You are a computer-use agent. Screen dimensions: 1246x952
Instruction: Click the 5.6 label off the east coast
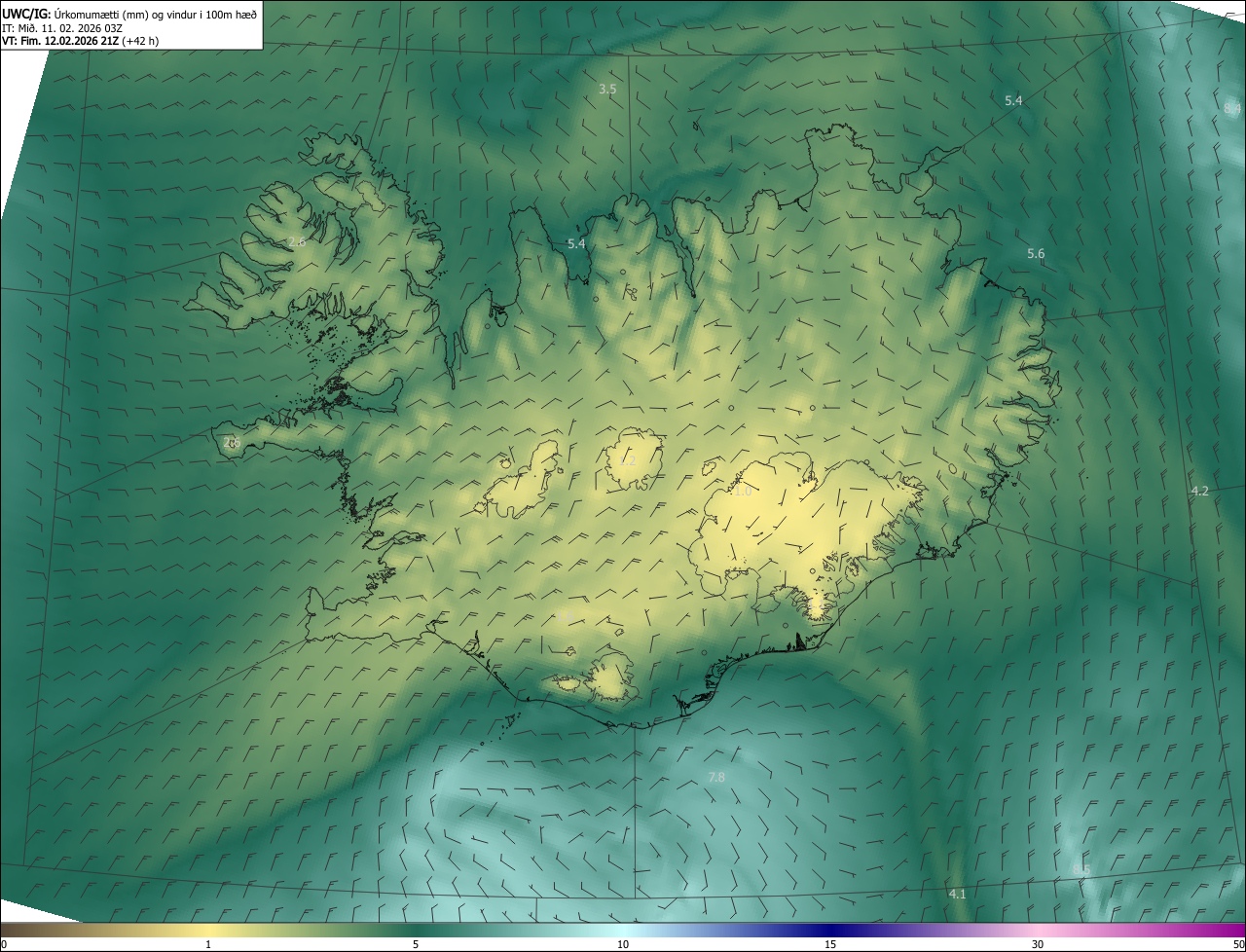click(1036, 254)
